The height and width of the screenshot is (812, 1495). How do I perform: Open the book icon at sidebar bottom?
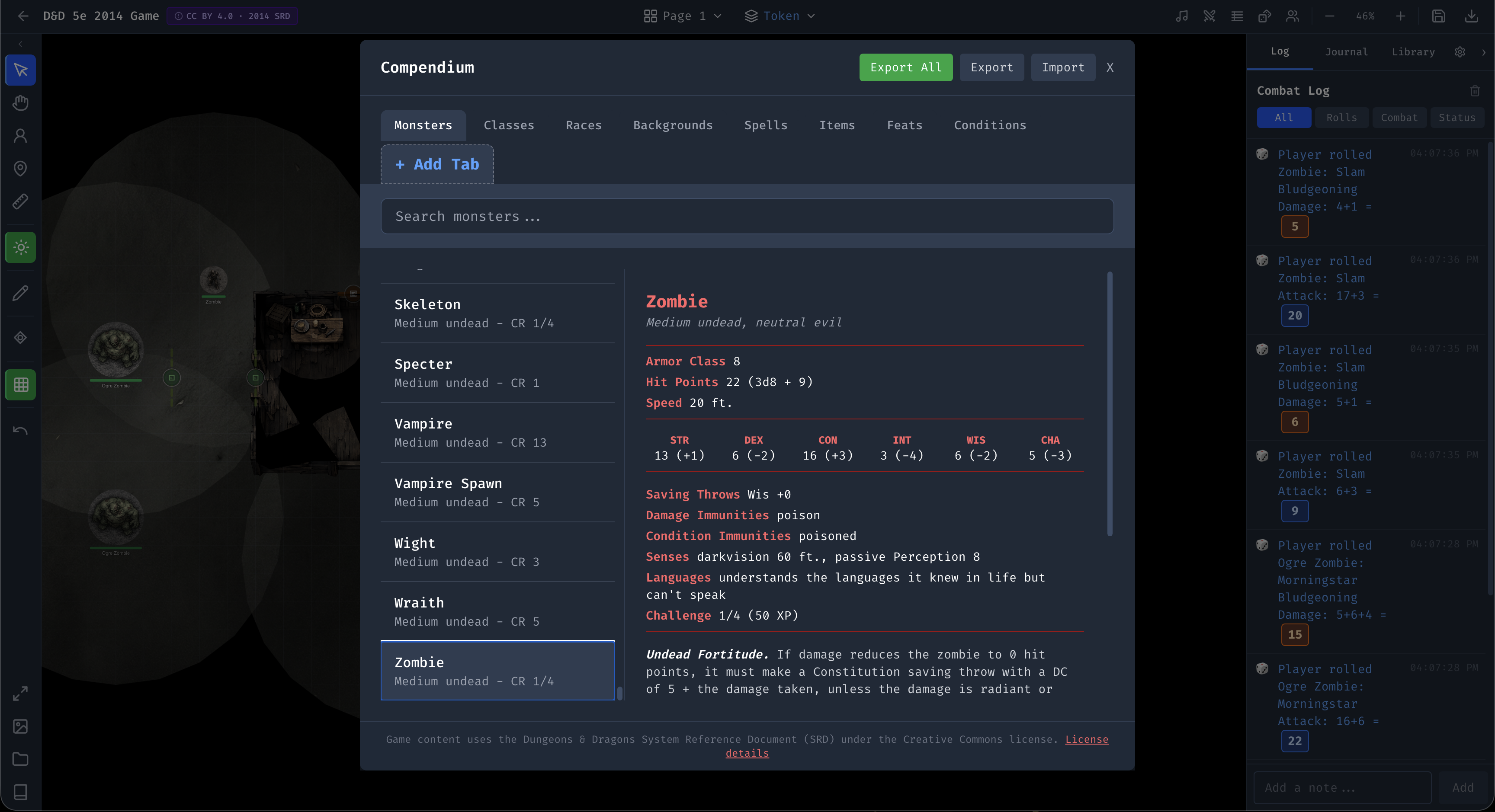21,792
